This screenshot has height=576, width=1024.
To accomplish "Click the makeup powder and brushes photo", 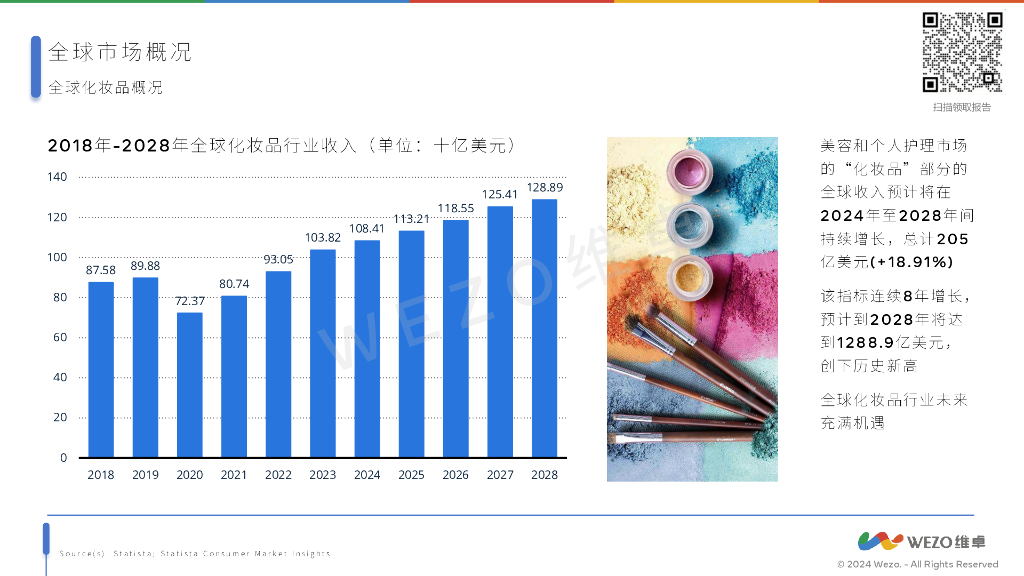I will click(x=692, y=310).
